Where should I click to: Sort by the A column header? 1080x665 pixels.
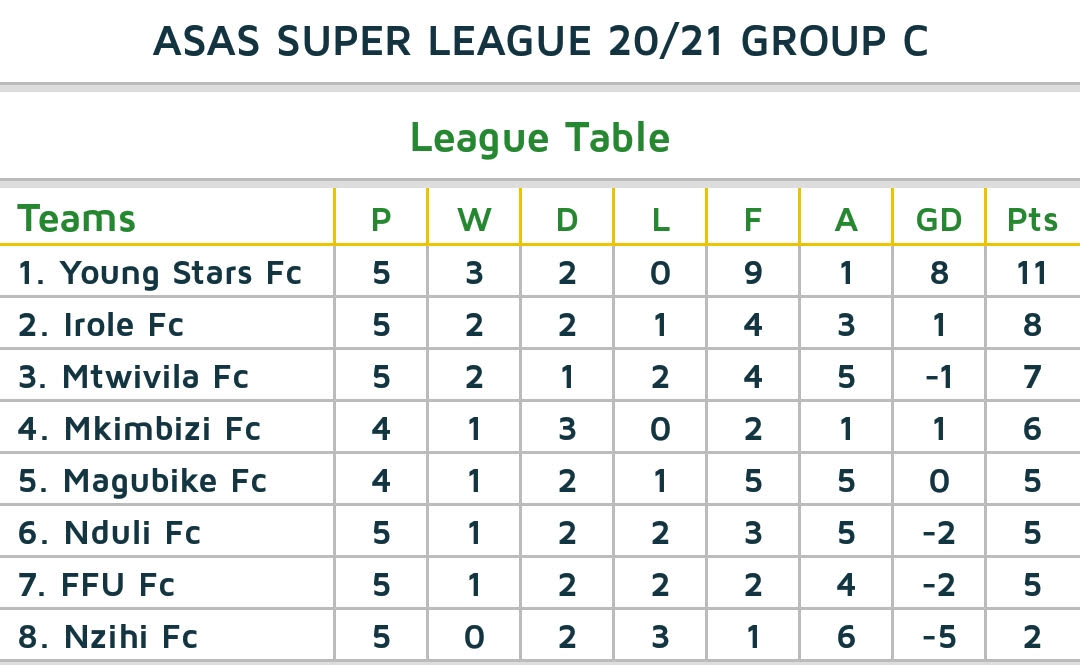[846, 219]
